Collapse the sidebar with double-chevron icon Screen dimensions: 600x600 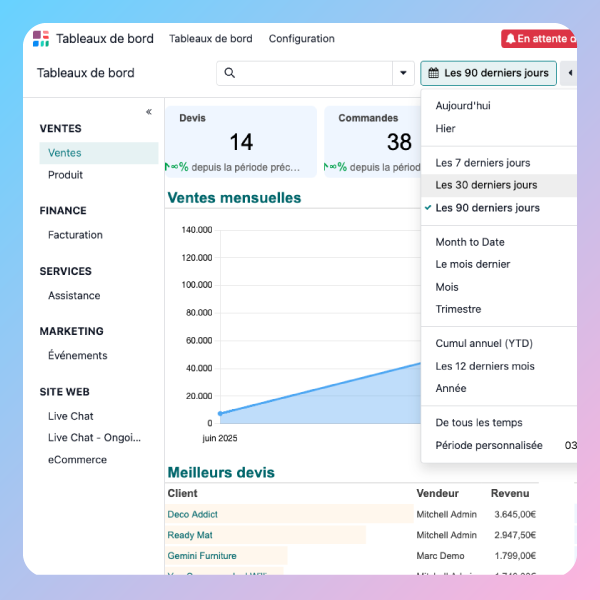[149, 112]
